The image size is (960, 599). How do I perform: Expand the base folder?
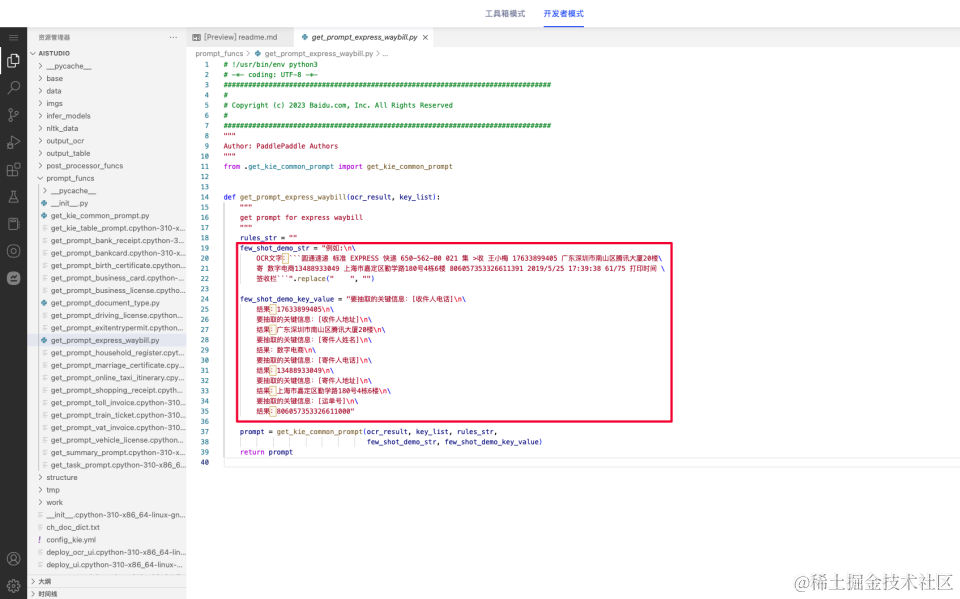point(54,78)
